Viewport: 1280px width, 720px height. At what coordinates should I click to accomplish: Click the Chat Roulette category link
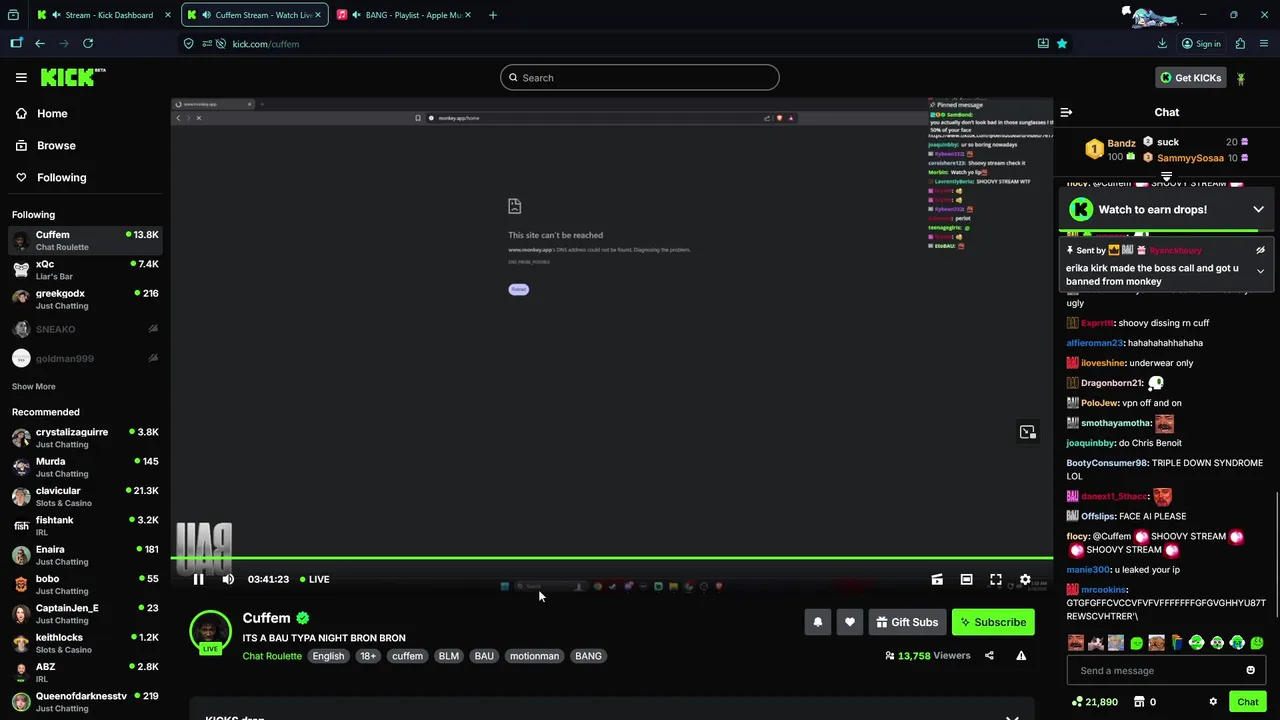271,656
